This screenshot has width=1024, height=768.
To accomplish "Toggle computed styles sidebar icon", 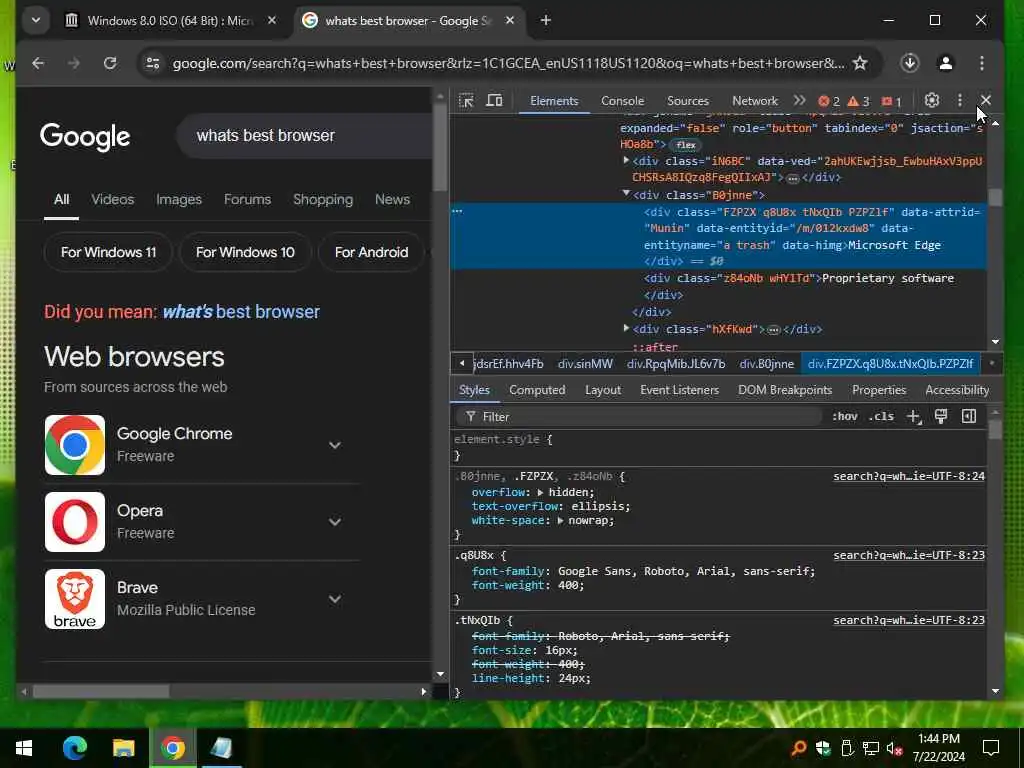I will (x=969, y=417).
